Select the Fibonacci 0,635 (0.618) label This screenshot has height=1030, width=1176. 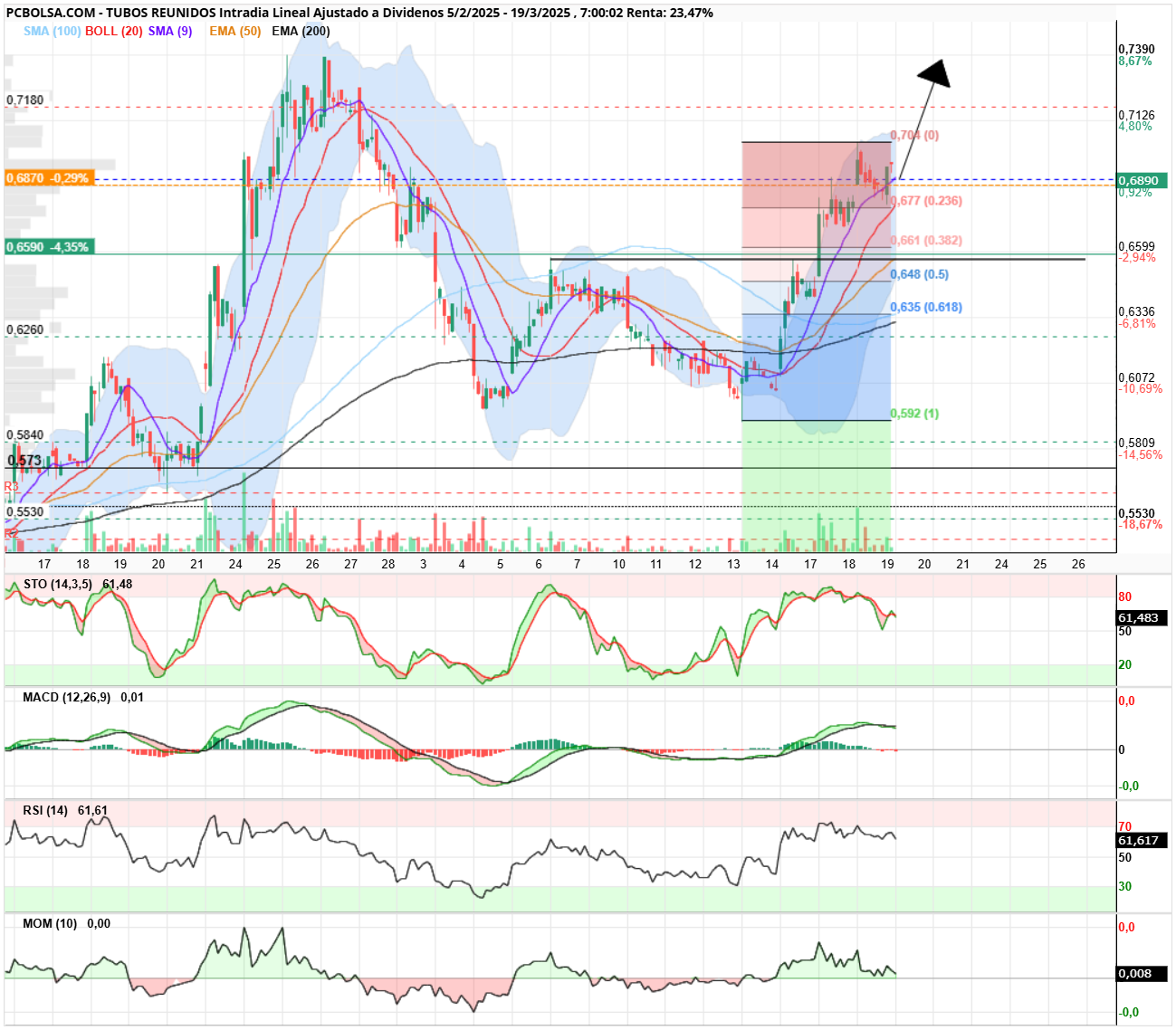[926, 308]
